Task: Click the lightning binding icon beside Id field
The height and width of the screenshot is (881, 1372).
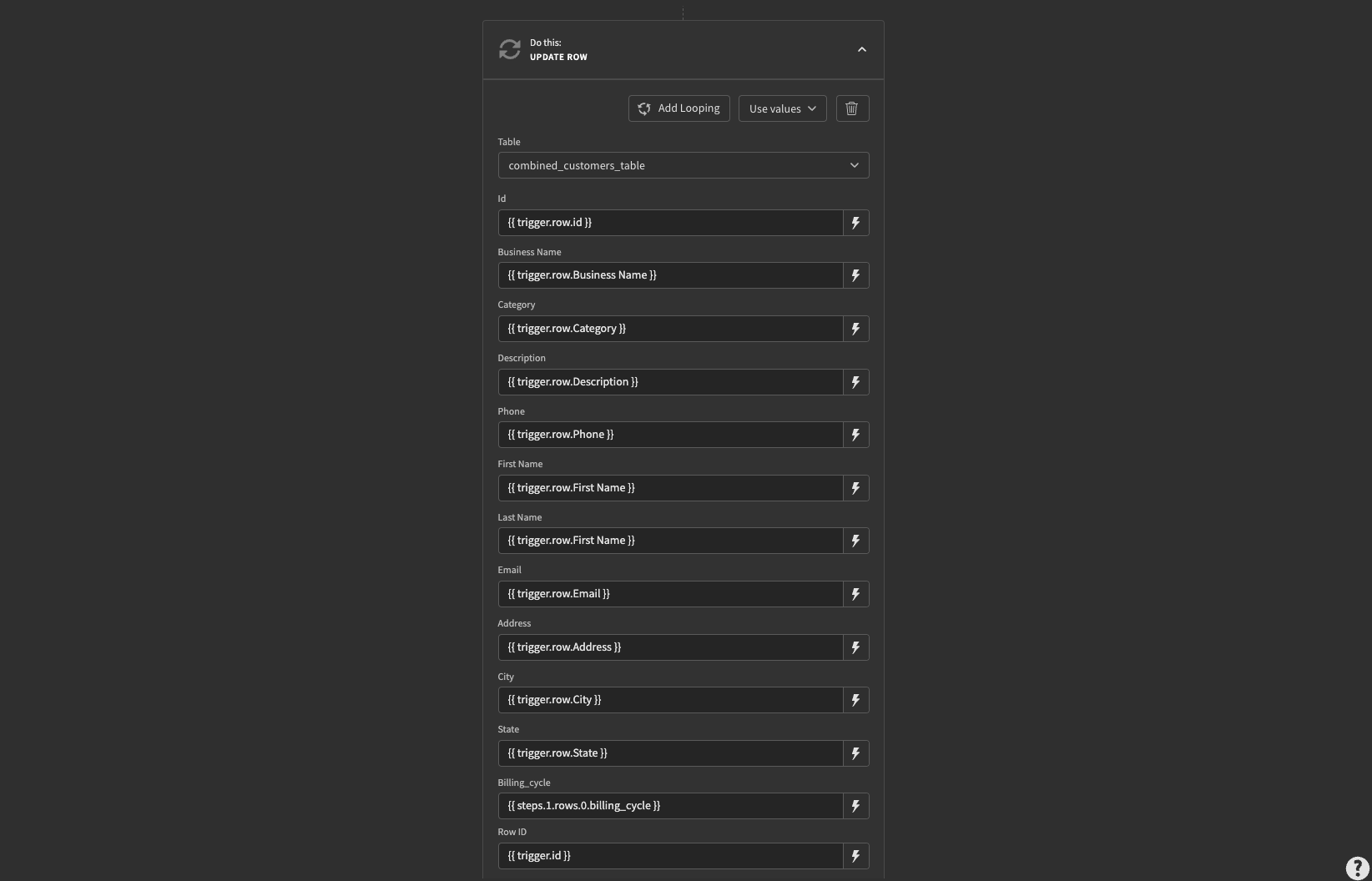Action: coord(855,223)
